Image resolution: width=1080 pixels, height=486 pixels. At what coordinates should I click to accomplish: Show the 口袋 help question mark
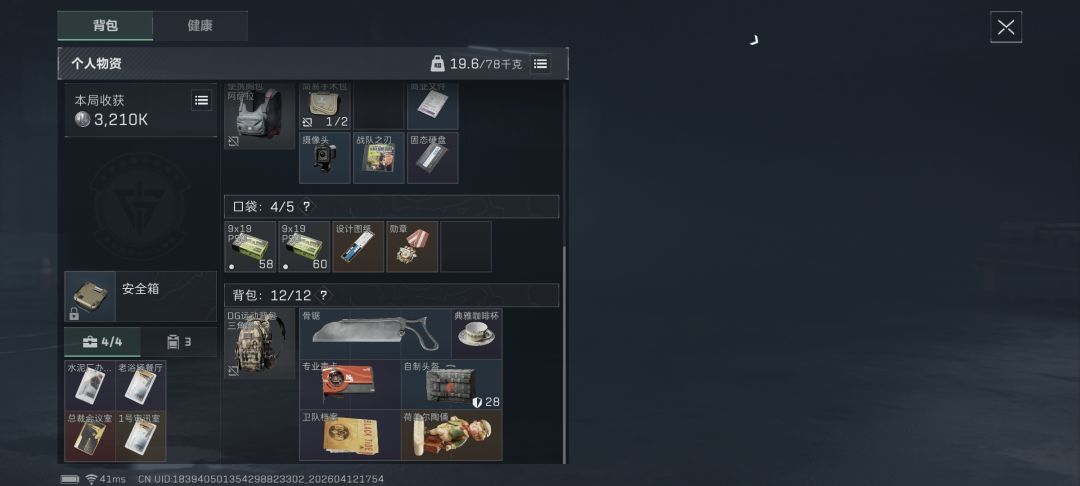point(307,207)
